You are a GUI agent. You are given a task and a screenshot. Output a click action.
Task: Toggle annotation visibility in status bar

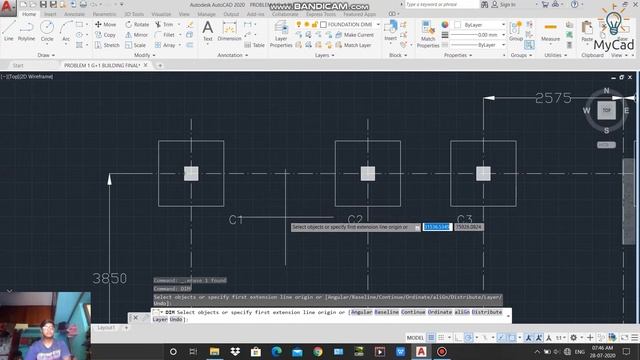(x=529, y=338)
